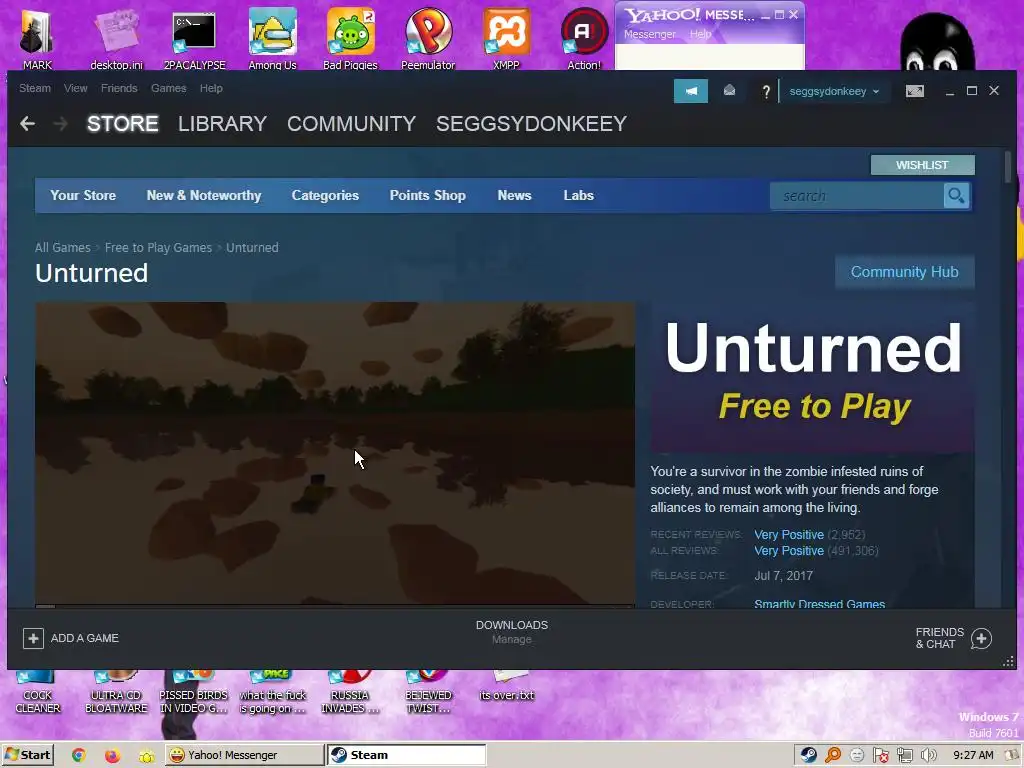Image resolution: width=1024 pixels, height=768 pixels.
Task: Click the Unturned Free to Play banner
Action: coord(812,377)
